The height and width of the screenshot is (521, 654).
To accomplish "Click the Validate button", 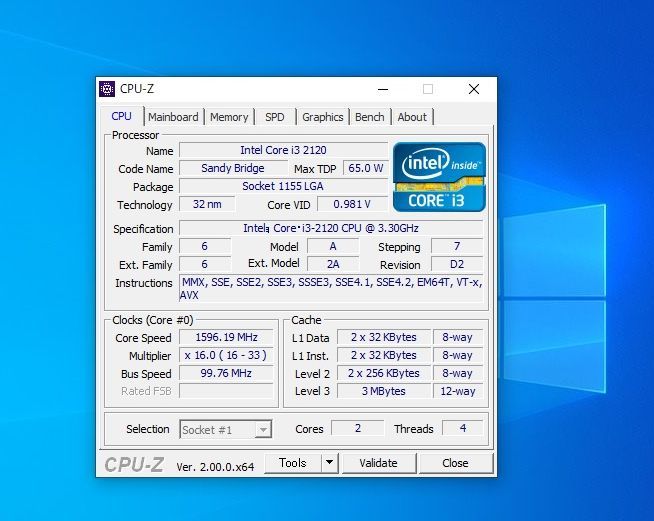I will [x=378, y=463].
